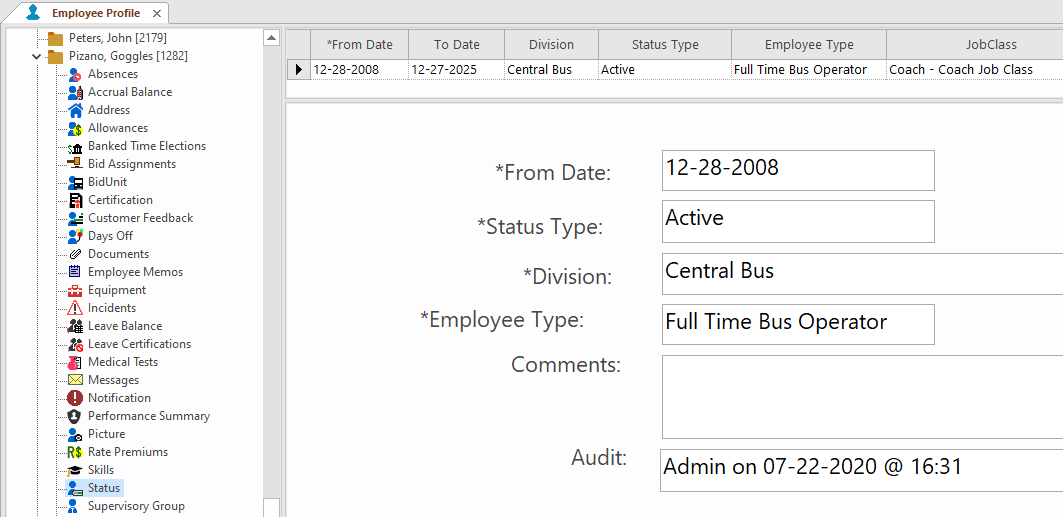Sort by the To Date column header

[x=456, y=45]
